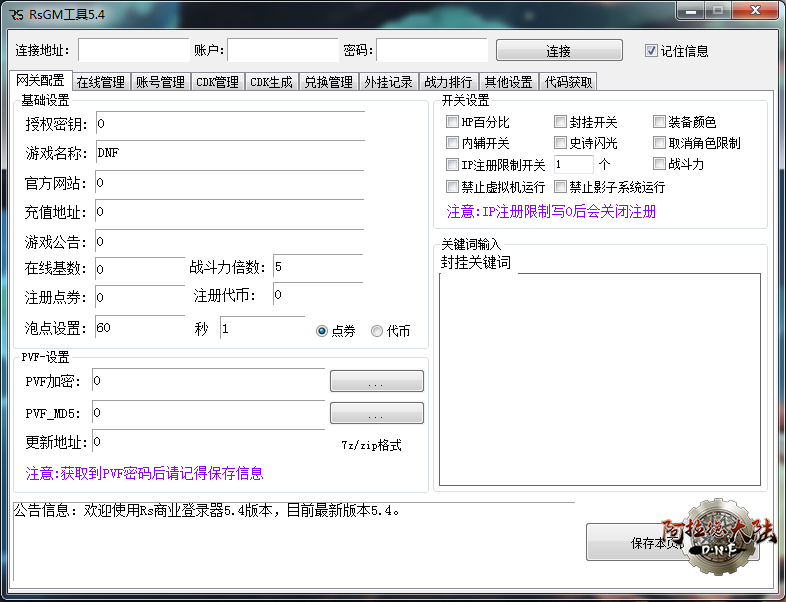786x602 pixels.
Task: Click the browse button beside PVF加密
Action: coord(376,382)
